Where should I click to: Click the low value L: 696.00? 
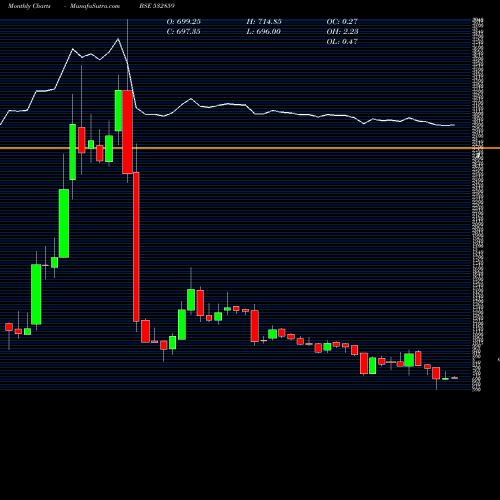264,32
